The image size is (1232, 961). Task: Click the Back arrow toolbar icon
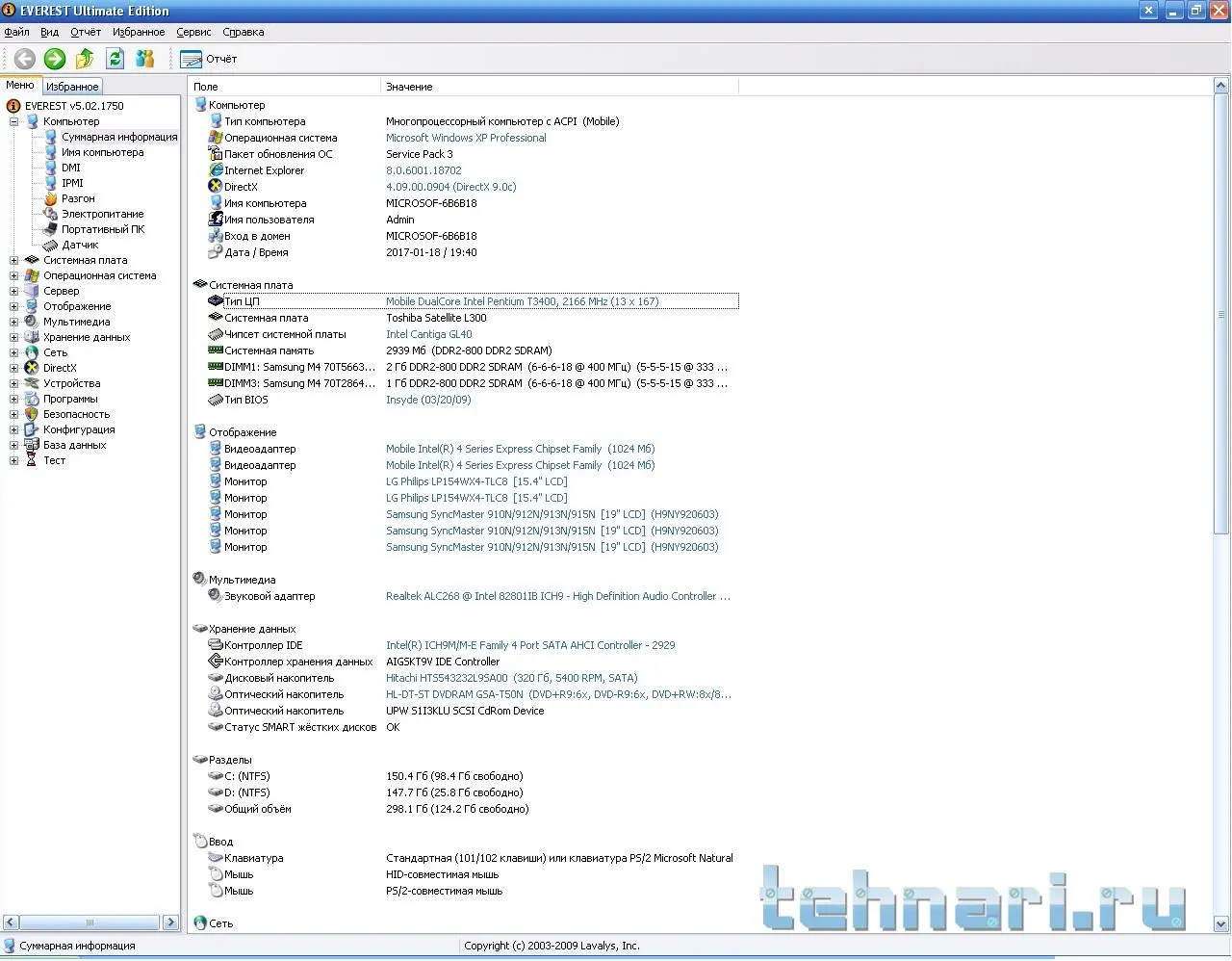pyautogui.click(x=25, y=59)
